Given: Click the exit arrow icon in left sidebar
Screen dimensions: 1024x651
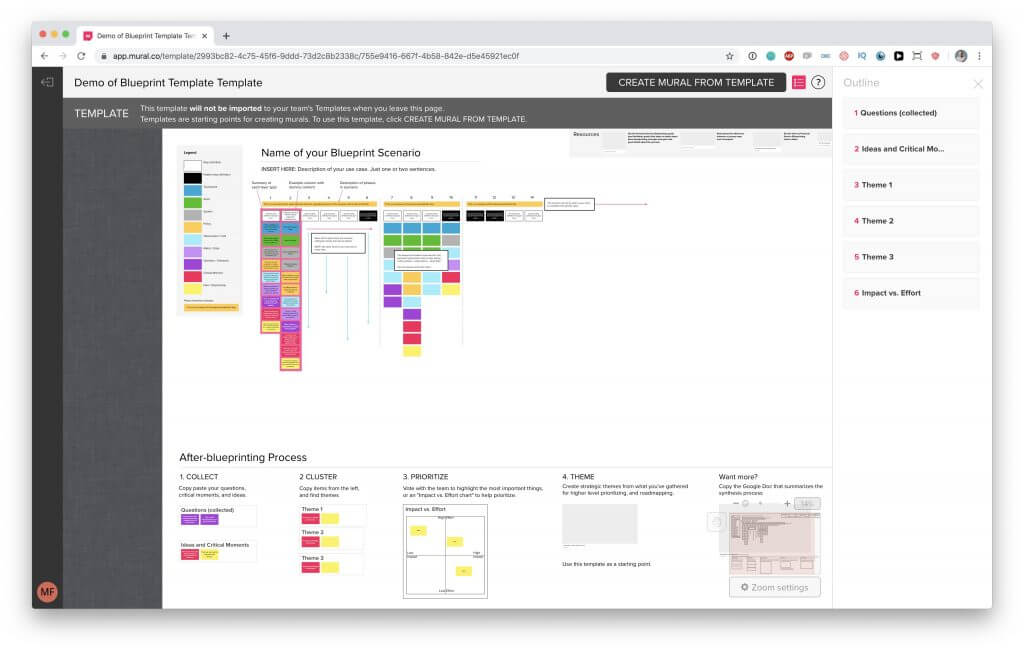Looking at the screenshot, I should coord(47,82).
